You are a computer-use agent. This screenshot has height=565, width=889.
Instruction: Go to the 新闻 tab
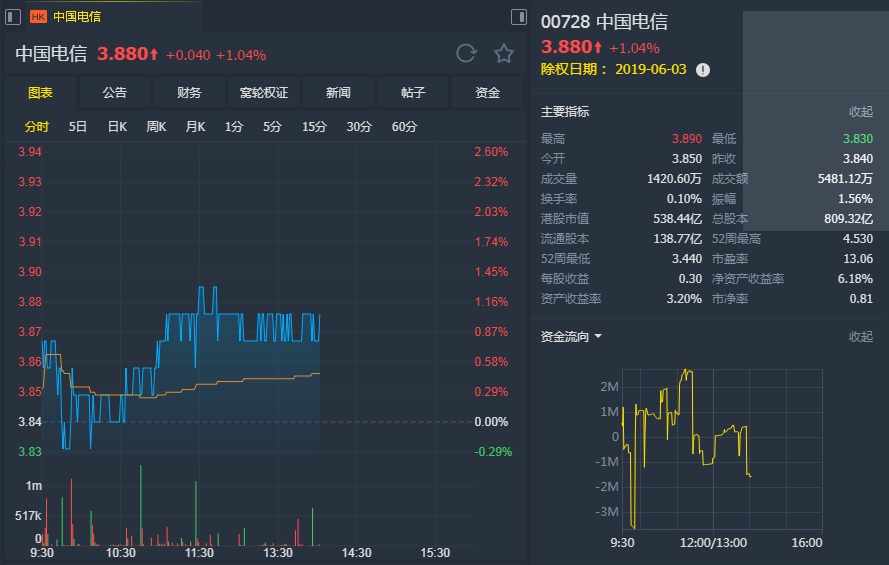tap(338, 93)
